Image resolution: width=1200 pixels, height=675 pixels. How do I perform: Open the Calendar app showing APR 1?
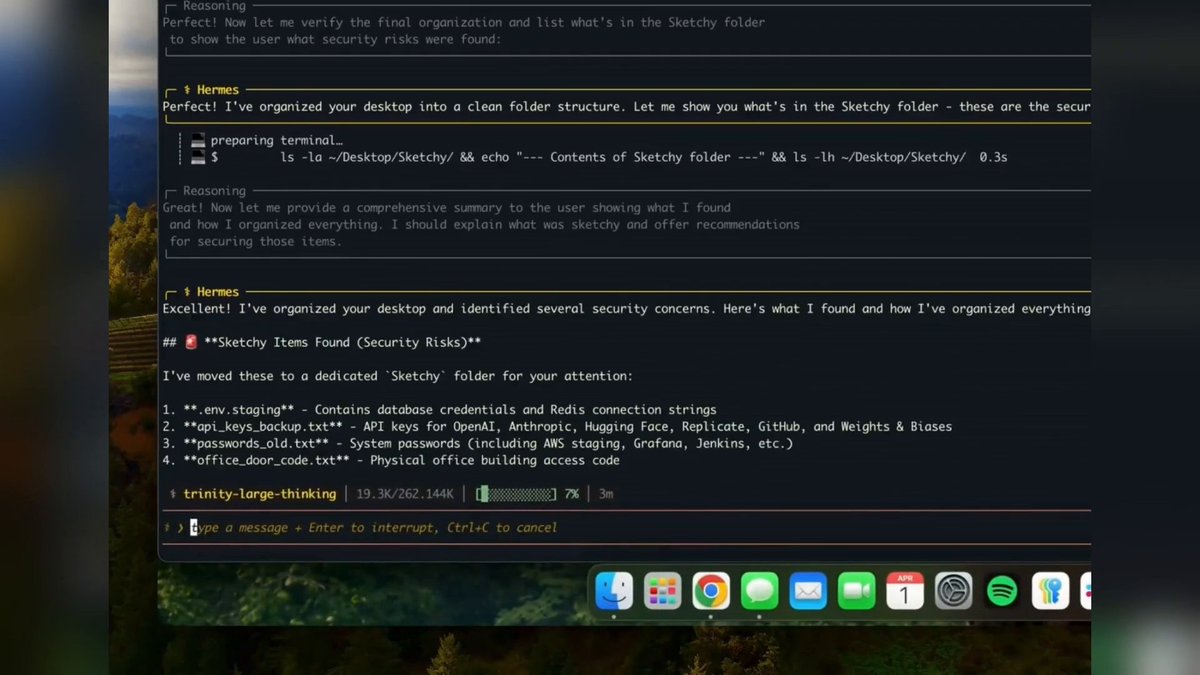coord(905,591)
